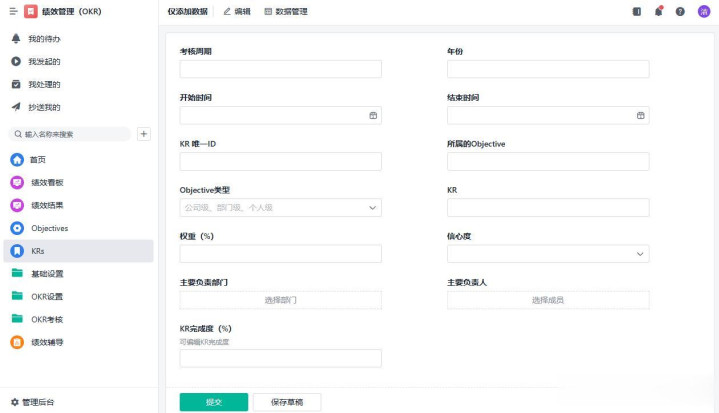Click 选择成员 selector
This screenshot has width=719, height=413.
(x=548, y=300)
